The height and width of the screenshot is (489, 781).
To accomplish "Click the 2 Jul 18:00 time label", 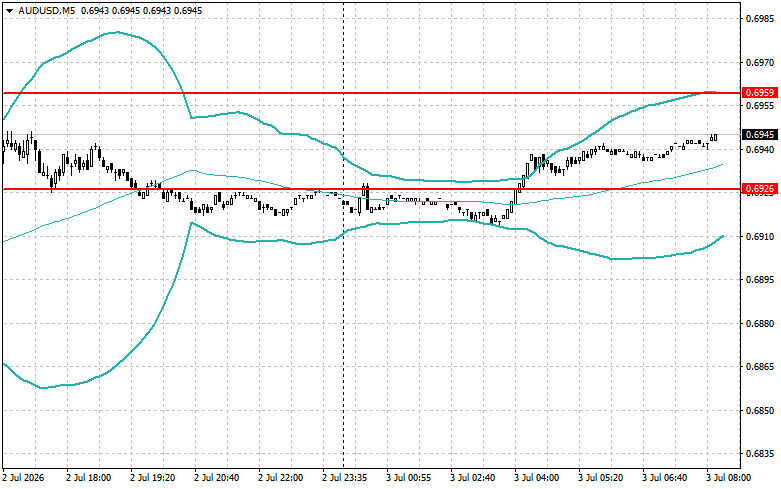I will [x=89, y=478].
